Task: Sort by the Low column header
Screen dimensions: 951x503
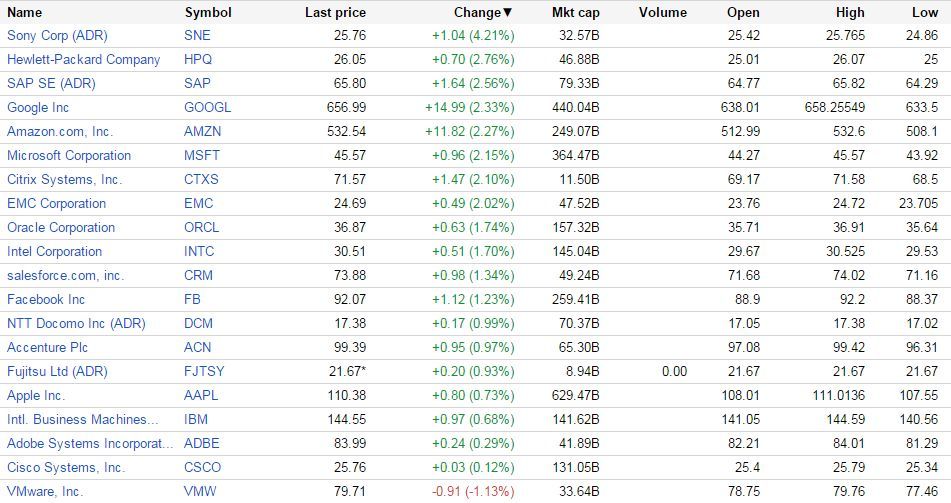Action: coord(925,13)
